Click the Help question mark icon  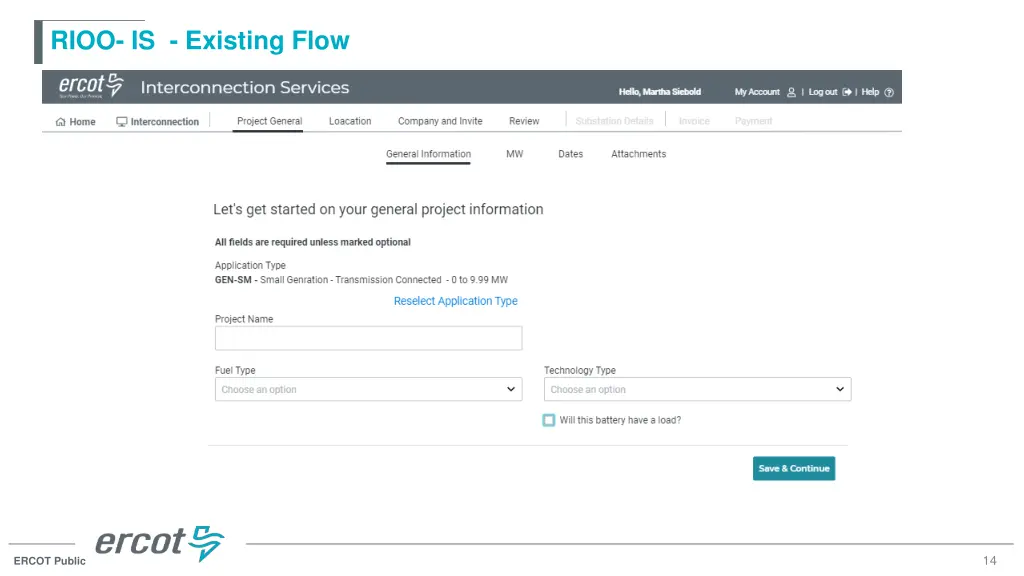coord(889,92)
